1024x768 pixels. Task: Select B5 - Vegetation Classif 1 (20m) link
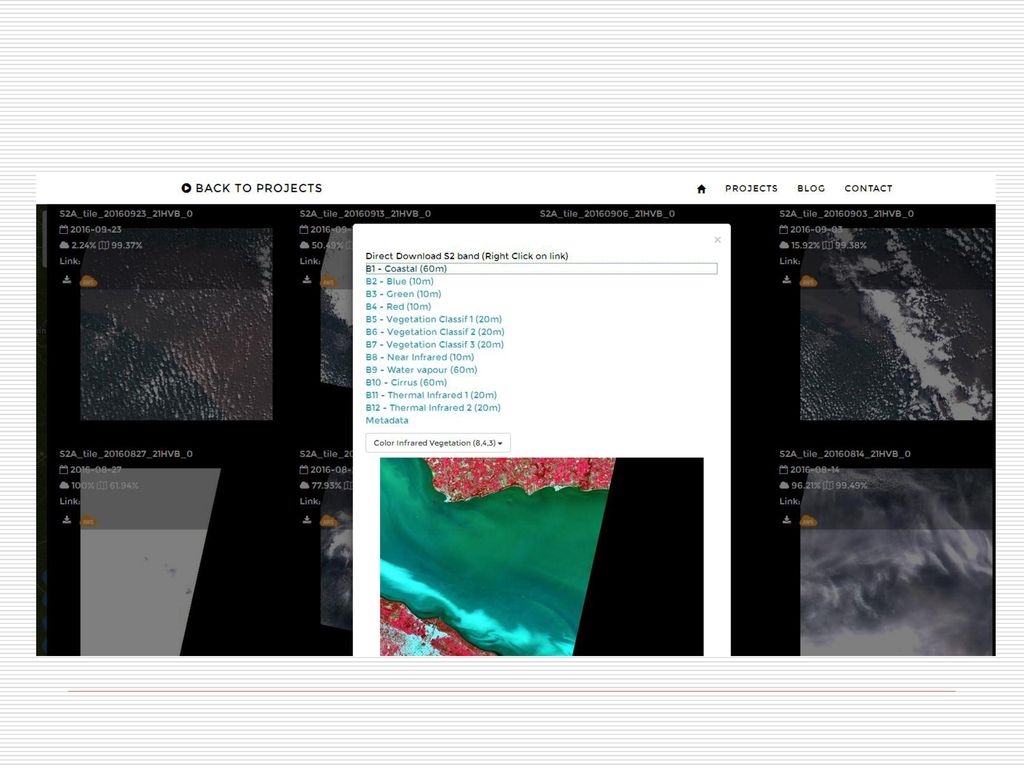[434, 319]
